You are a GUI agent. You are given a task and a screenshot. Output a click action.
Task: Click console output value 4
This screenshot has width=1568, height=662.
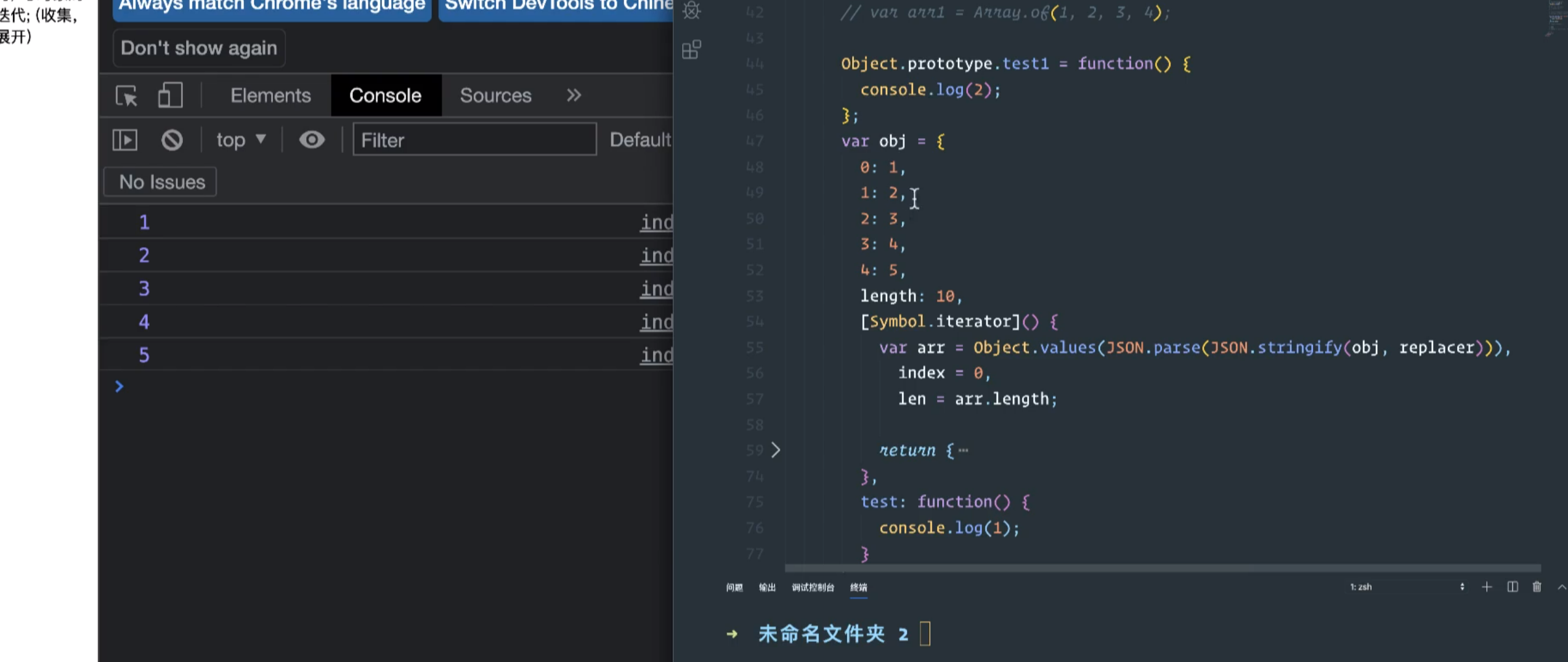(x=144, y=322)
